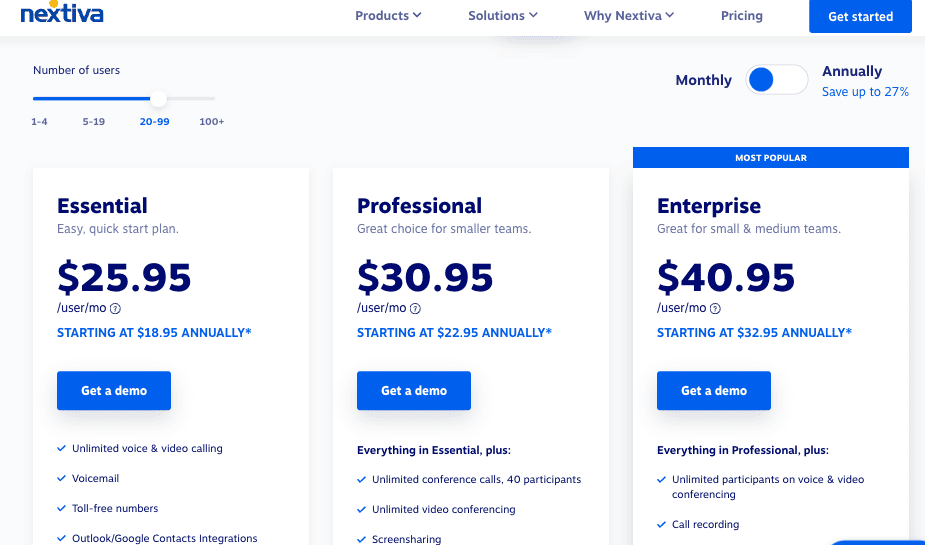The height and width of the screenshot is (545, 925).
Task: Select Annually billing label
Action: click(x=852, y=72)
